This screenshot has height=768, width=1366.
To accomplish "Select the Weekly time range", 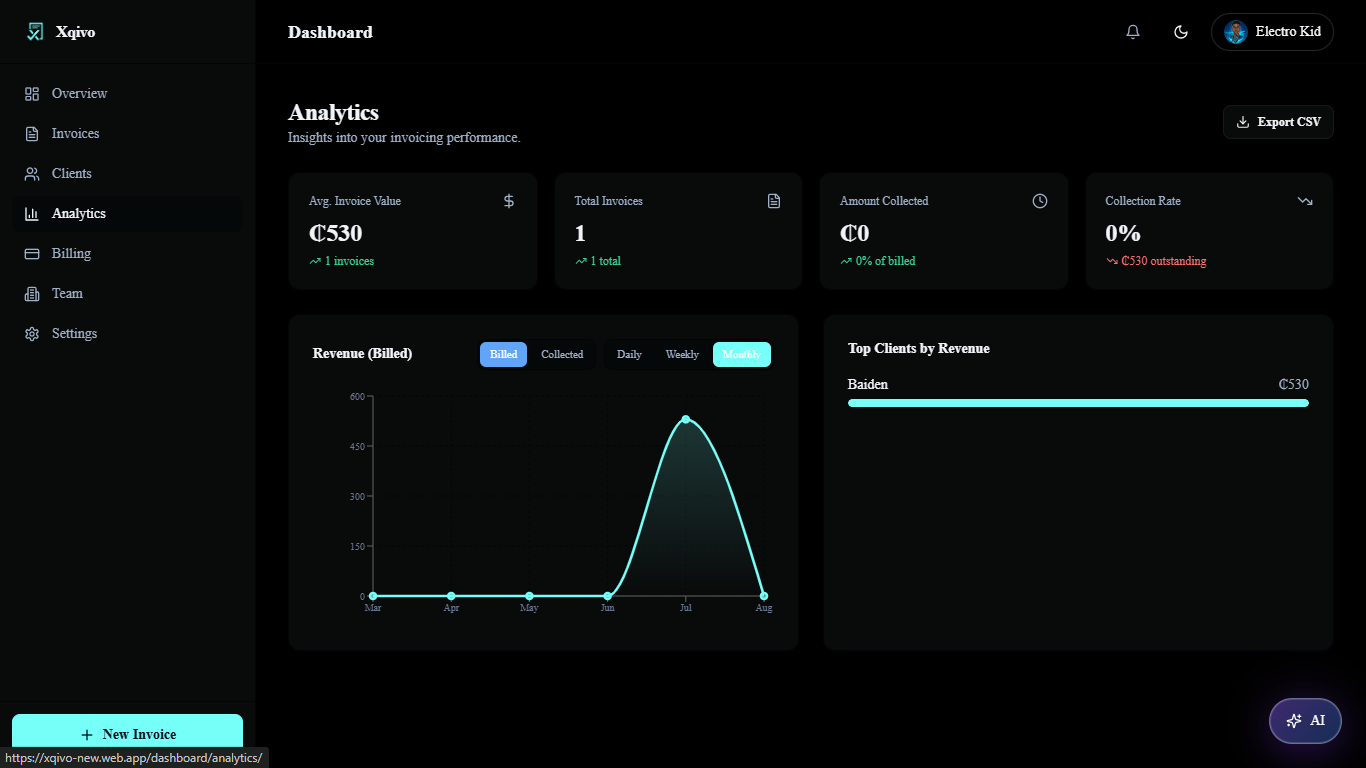I will click(682, 354).
